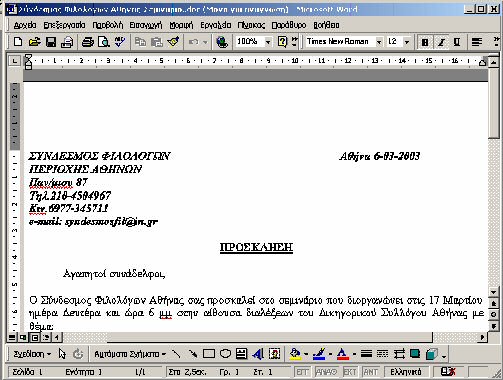503x380 pixels.
Task: Click the Σχεδίαση button in drawing toolbar
Action: (x=32, y=354)
